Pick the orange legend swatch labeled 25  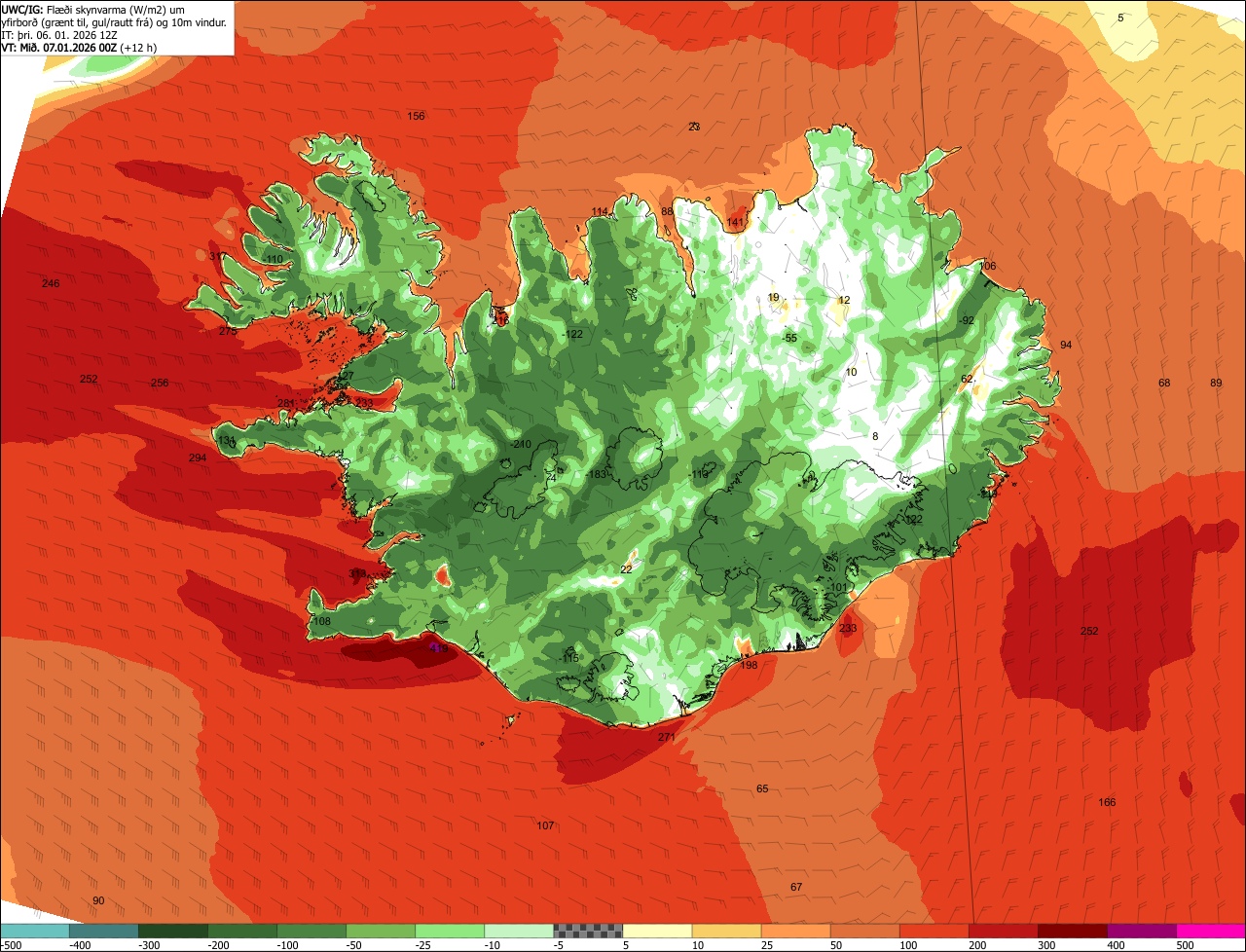(795, 931)
